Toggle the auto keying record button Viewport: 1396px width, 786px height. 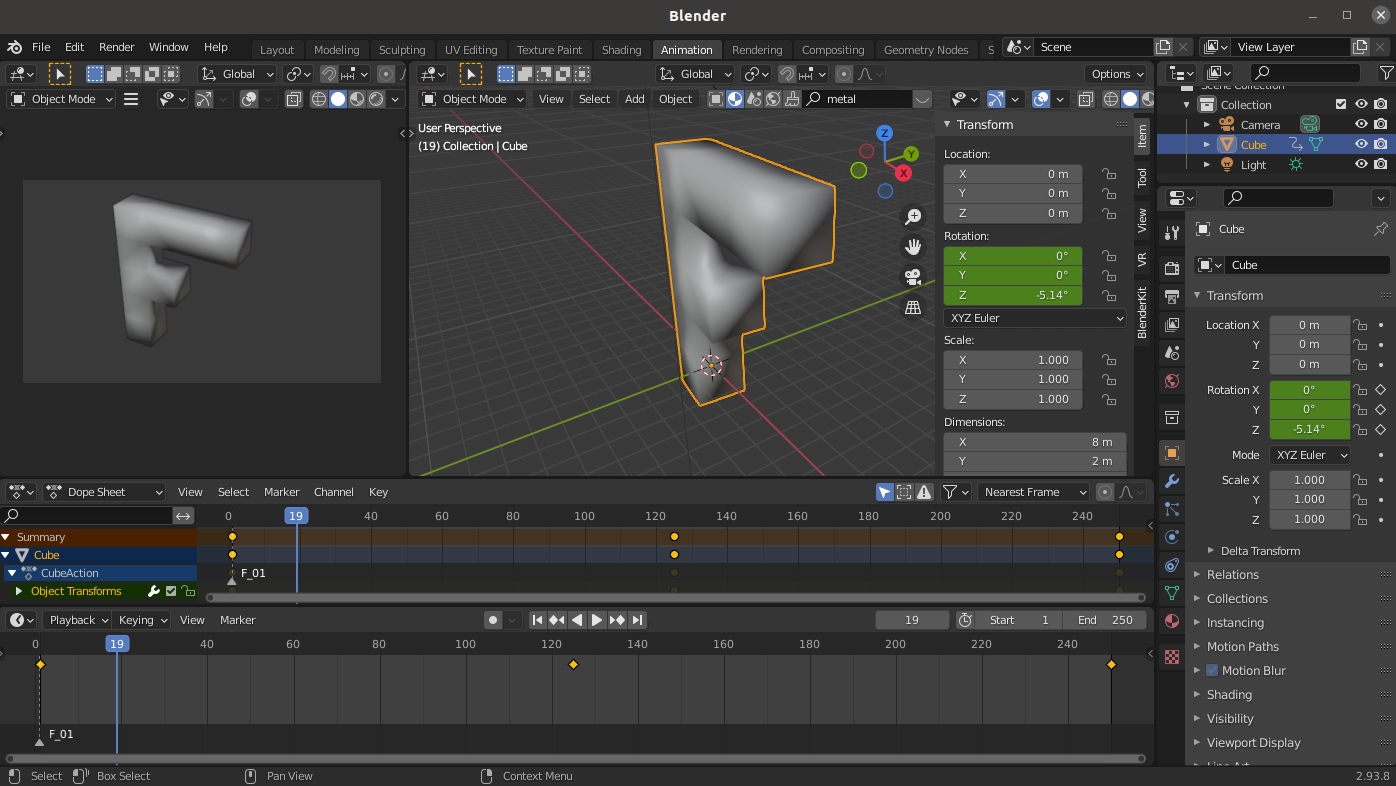(x=493, y=620)
